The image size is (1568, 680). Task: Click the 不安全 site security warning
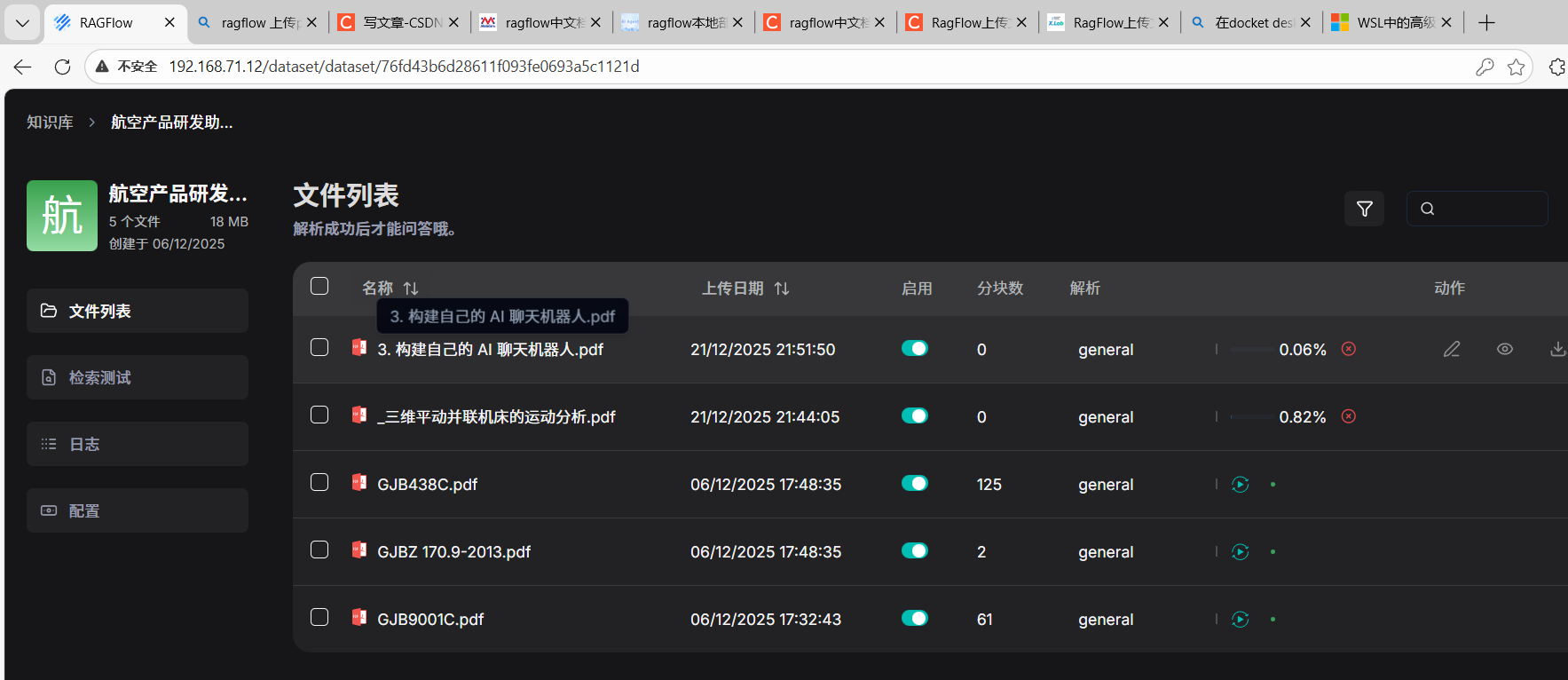coord(127,67)
